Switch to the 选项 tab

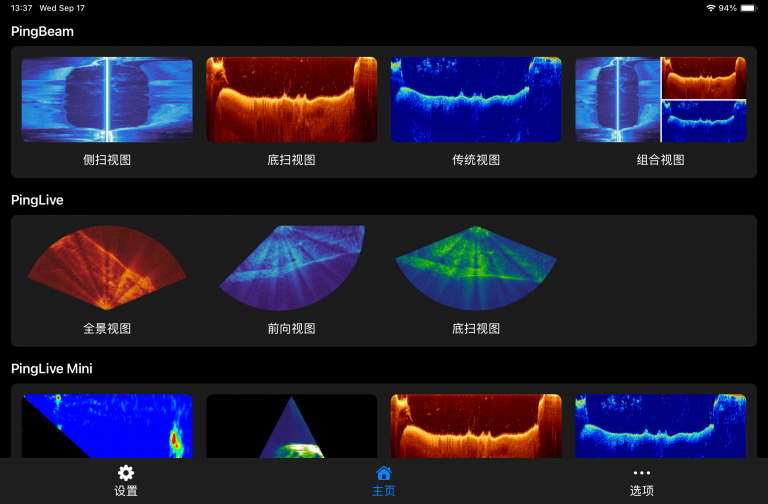[641, 491]
